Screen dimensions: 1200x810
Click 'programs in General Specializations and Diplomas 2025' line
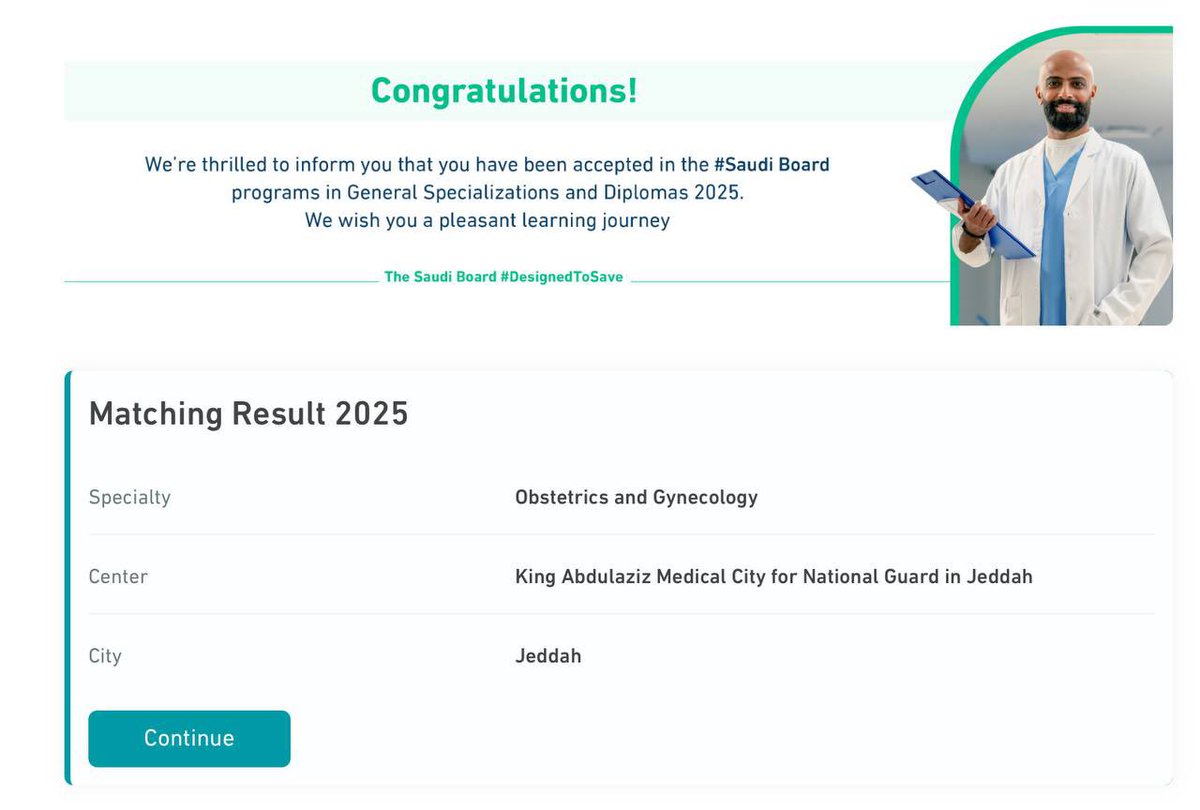click(488, 192)
